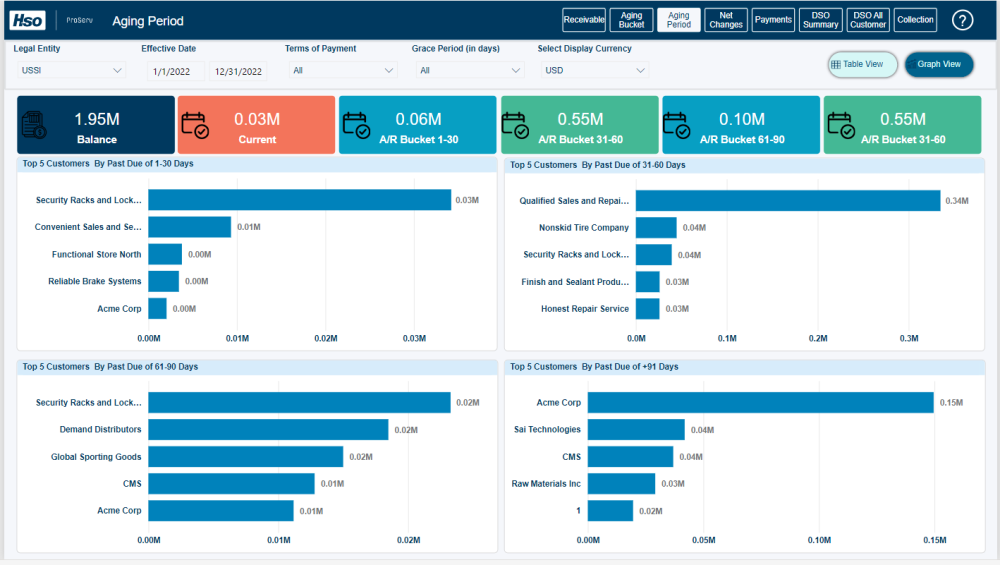The image size is (1000, 565).
Task: Click the 'Demand Distributors' label
Action: 100,429
